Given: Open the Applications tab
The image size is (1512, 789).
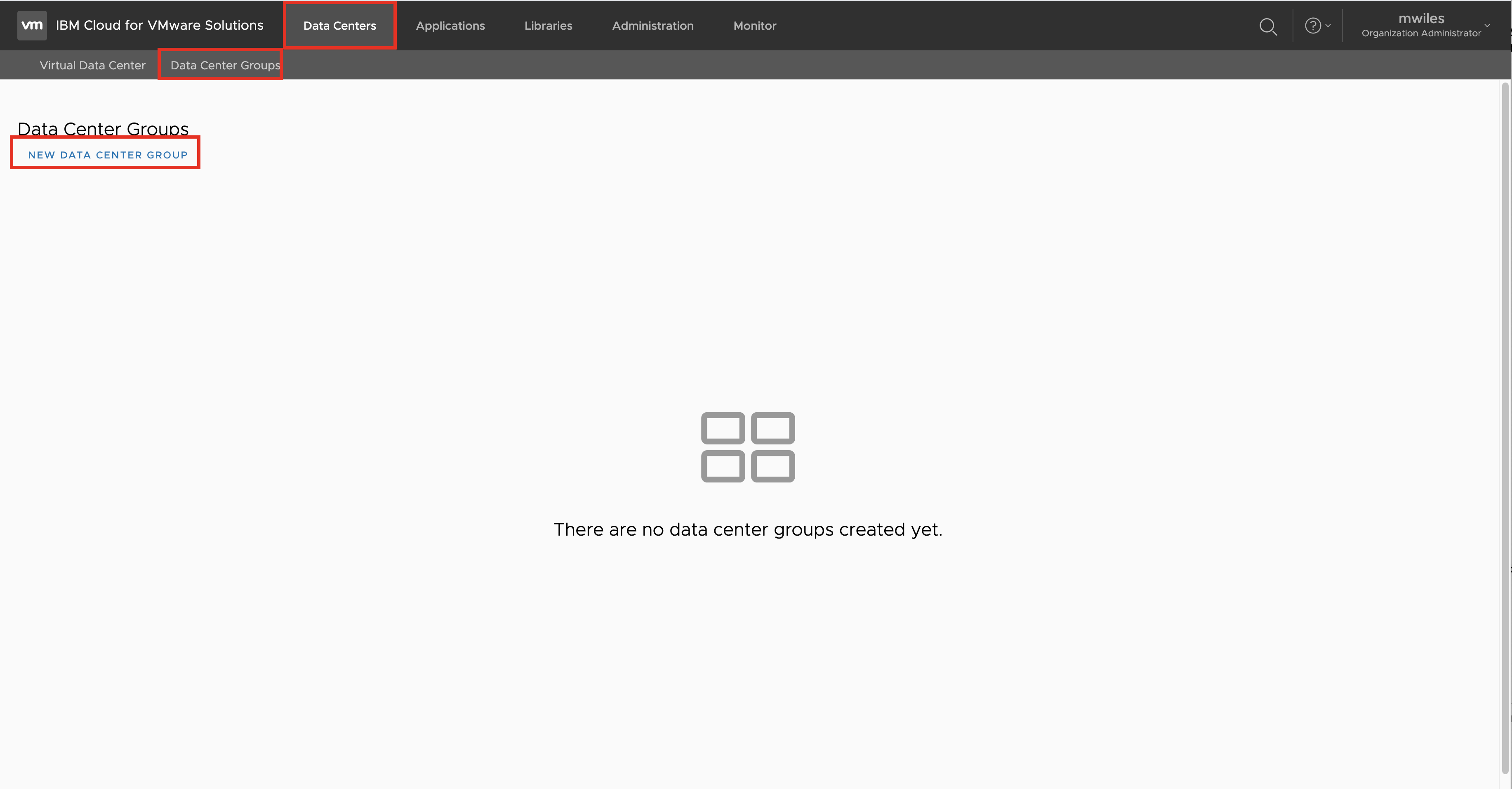Looking at the screenshot, I should (x=450, y=26).
